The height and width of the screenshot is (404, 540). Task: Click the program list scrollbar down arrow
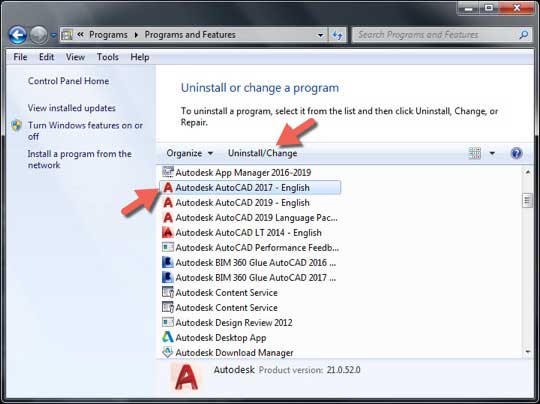528,352
